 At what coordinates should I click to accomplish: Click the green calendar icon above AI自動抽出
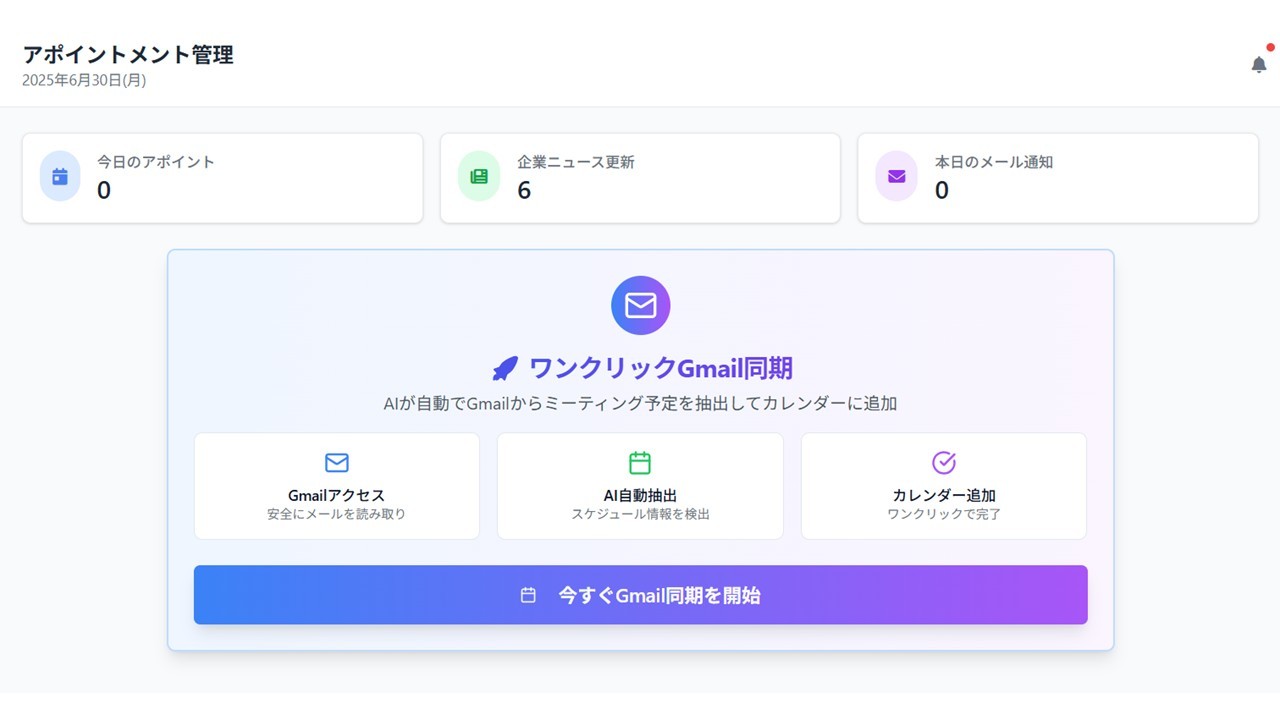point(640,463)
